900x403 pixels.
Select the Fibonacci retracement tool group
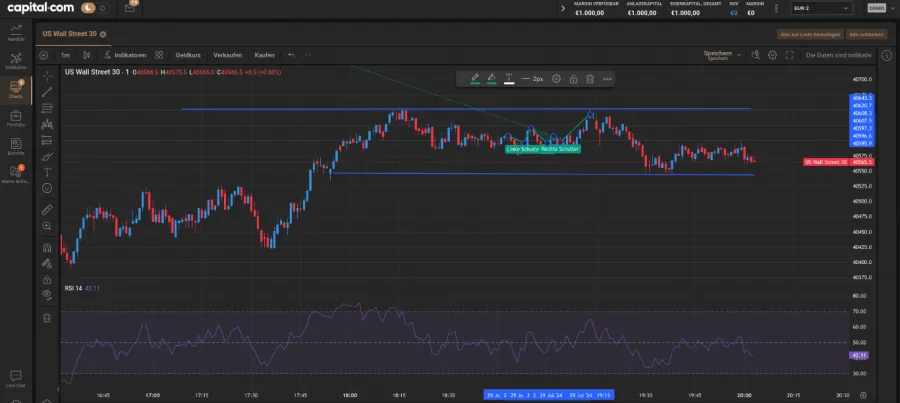click(47, 108)
